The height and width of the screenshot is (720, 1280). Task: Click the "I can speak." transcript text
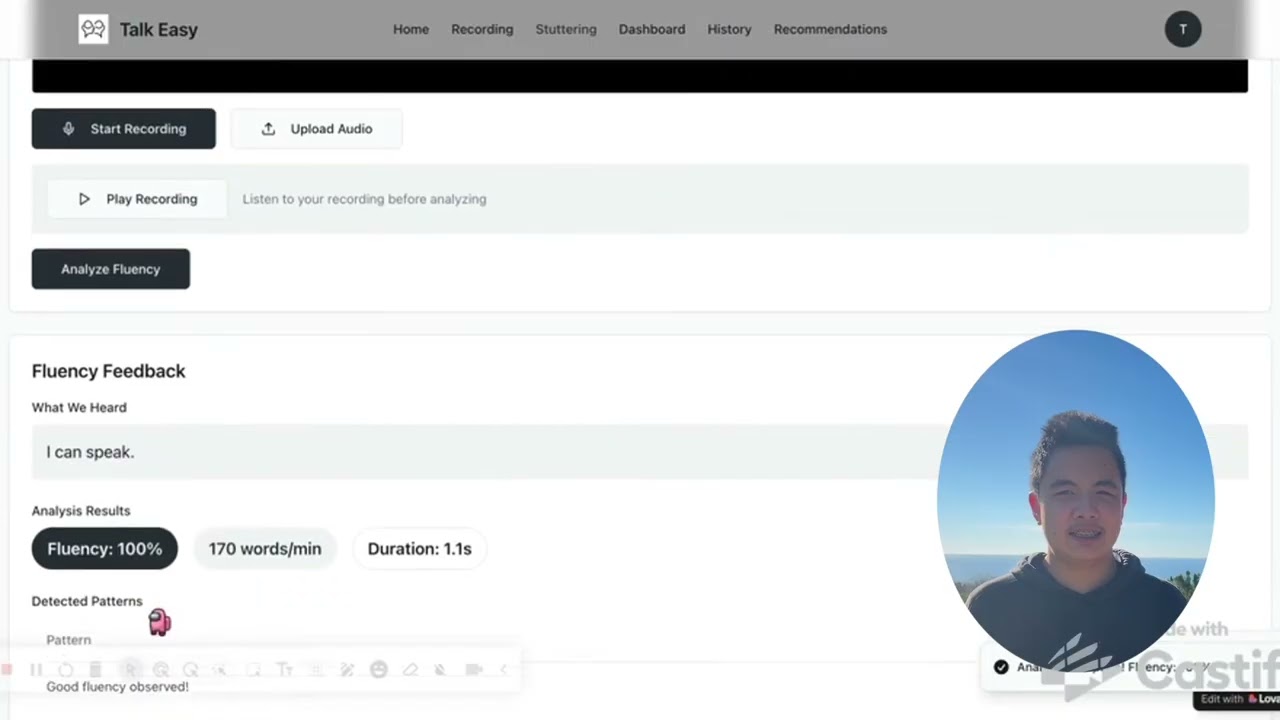[x=90, y=452]
